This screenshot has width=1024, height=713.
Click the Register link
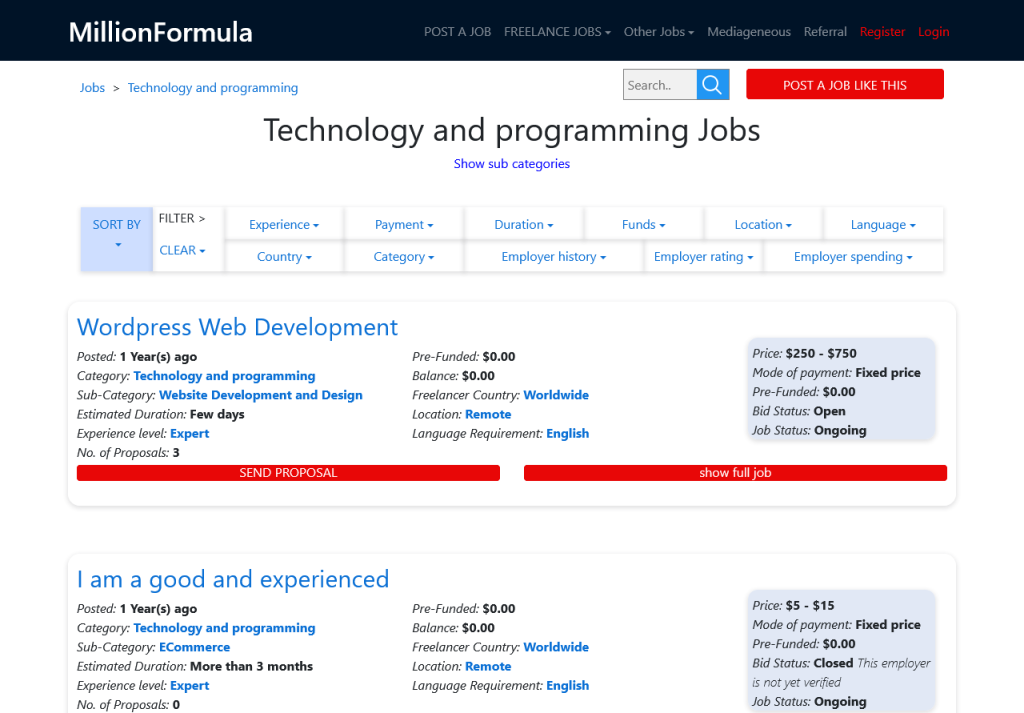[x=882, y=31]
